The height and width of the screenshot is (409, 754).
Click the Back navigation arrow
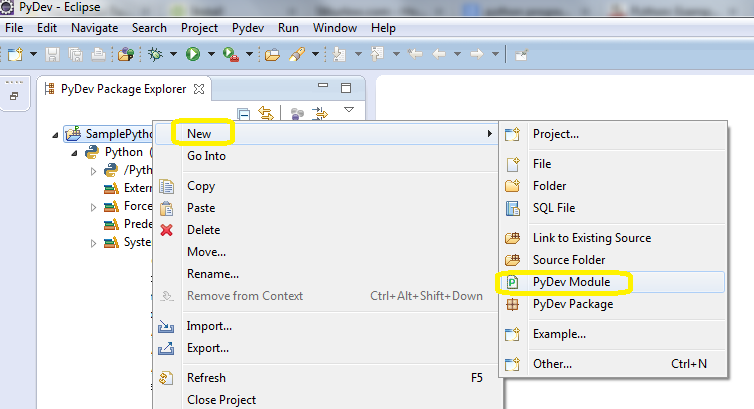coord(439,54)
